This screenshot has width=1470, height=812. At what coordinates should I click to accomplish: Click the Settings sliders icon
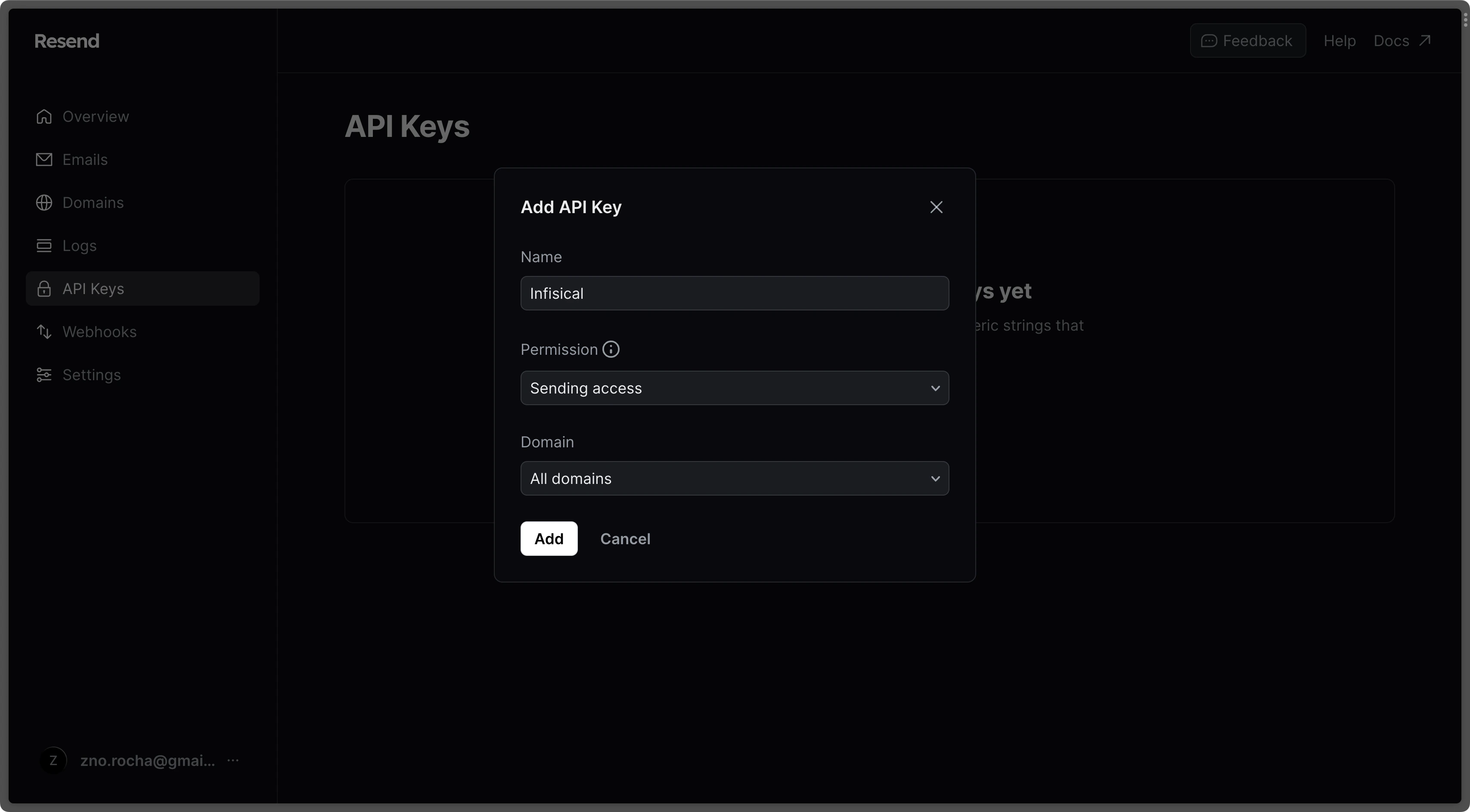point(44,374)
